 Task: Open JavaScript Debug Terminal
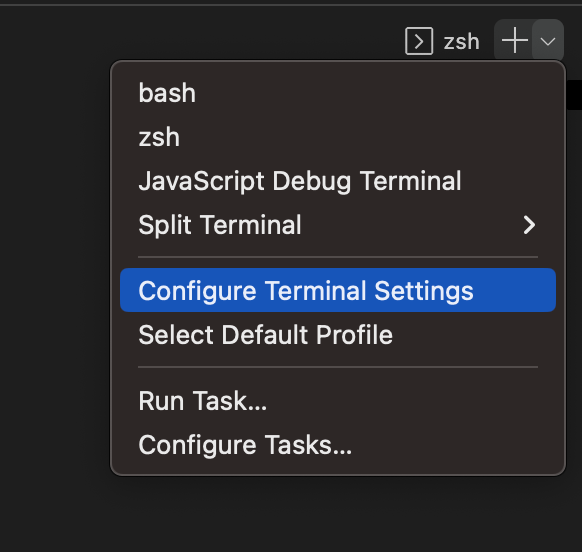tap(338, 181)
